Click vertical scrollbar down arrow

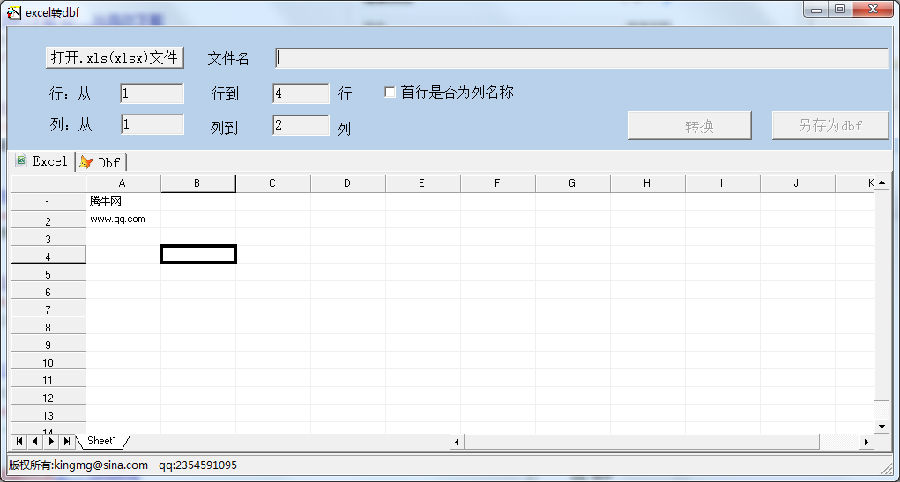click(x=882, y=426)
